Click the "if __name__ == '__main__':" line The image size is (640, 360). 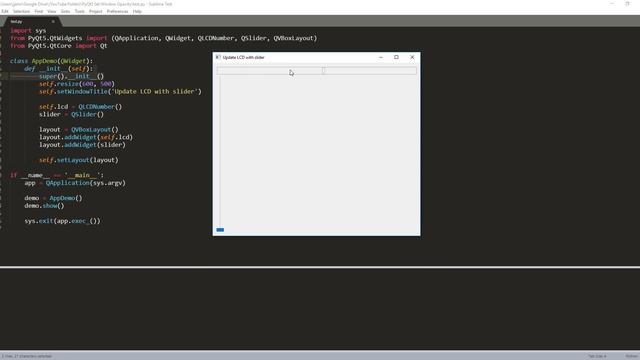(x=57, y=175)
